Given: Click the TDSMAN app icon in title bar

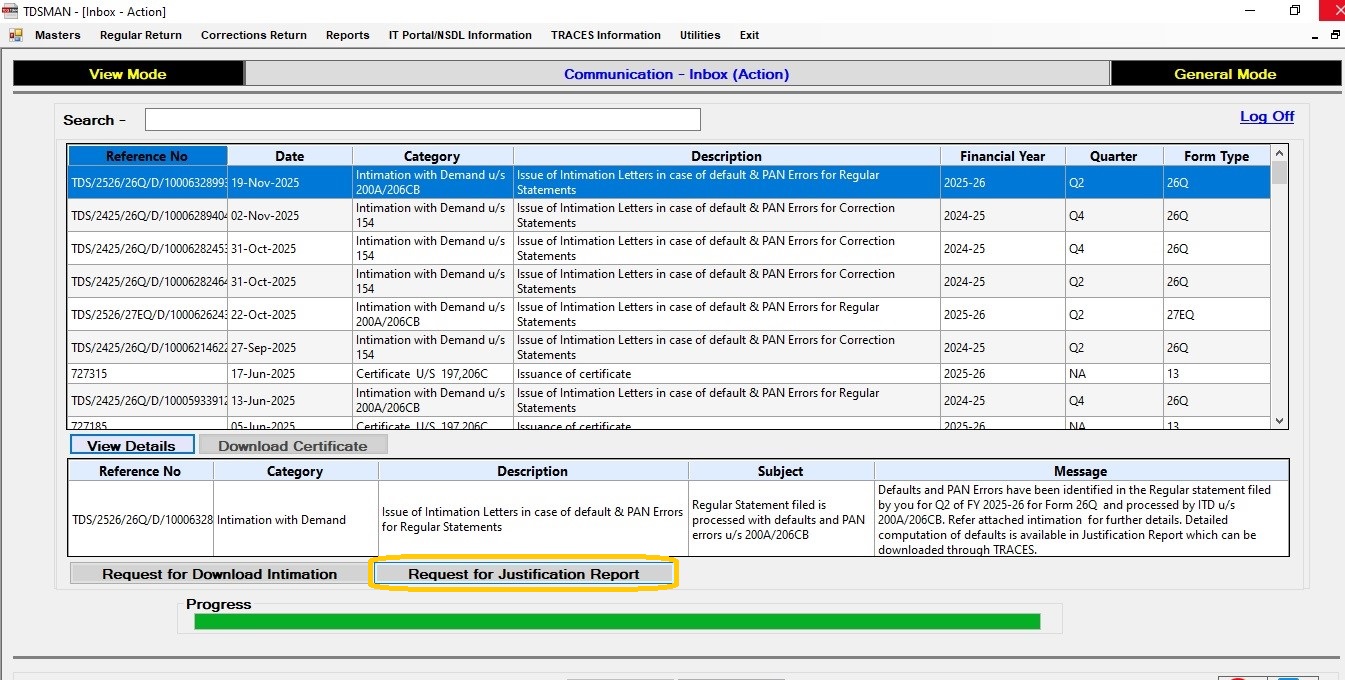Looking at the screenshot, I should (x=11, y=11).
